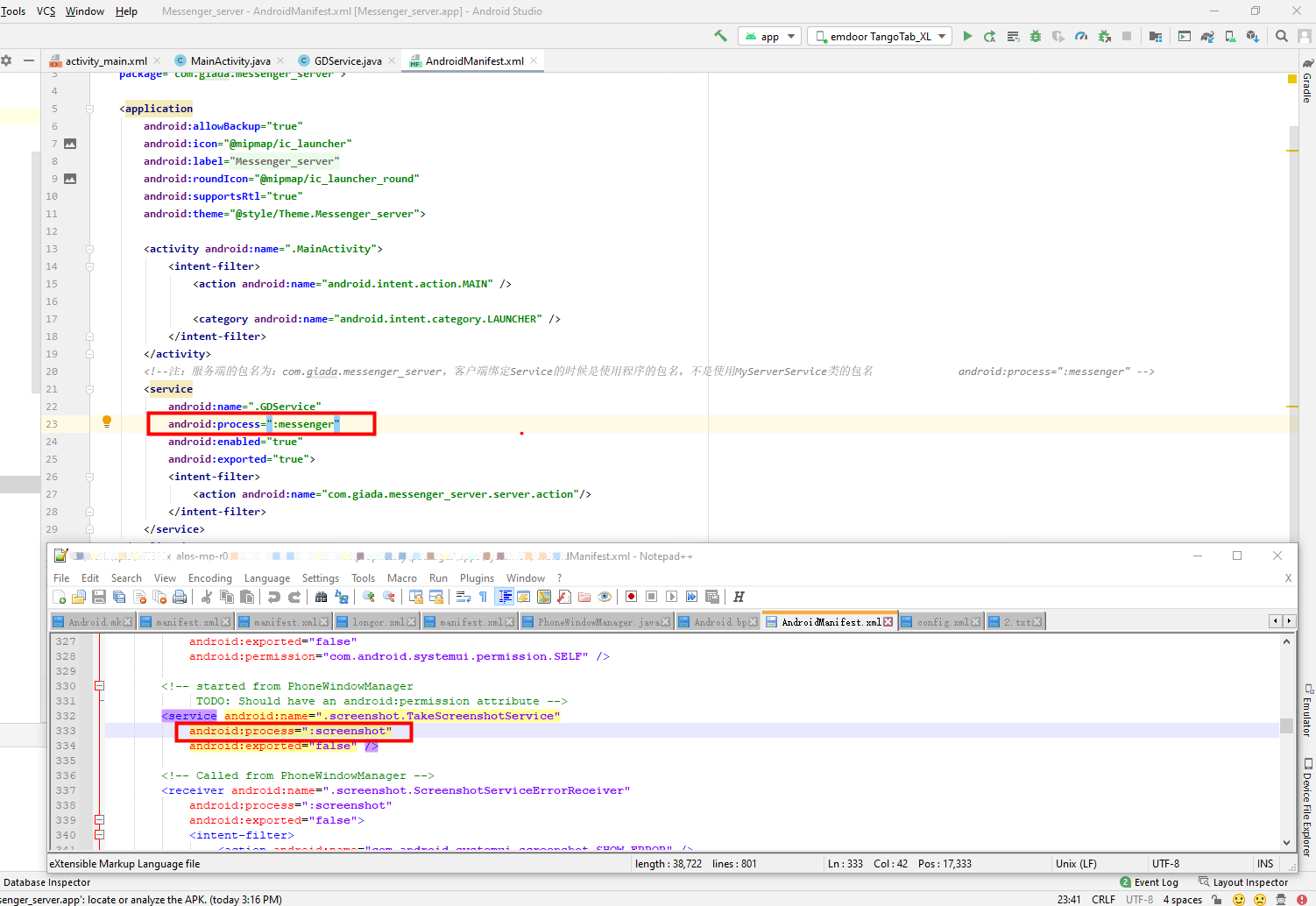The width and height of the screenshot is (1316, 906).
Task: Click the red error notification icon in status bar
Action: click(x=1301, y=899)
